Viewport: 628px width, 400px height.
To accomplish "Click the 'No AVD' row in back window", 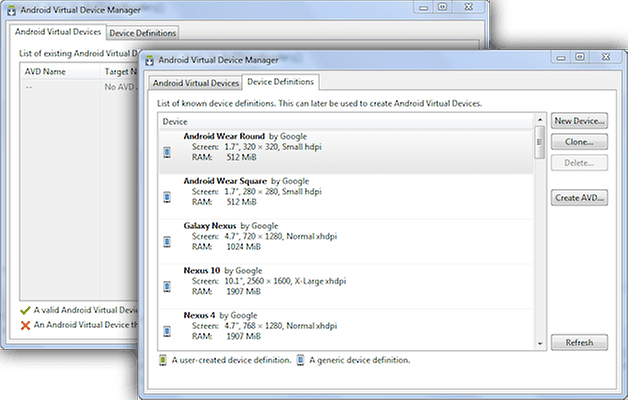I will [79, 87].
